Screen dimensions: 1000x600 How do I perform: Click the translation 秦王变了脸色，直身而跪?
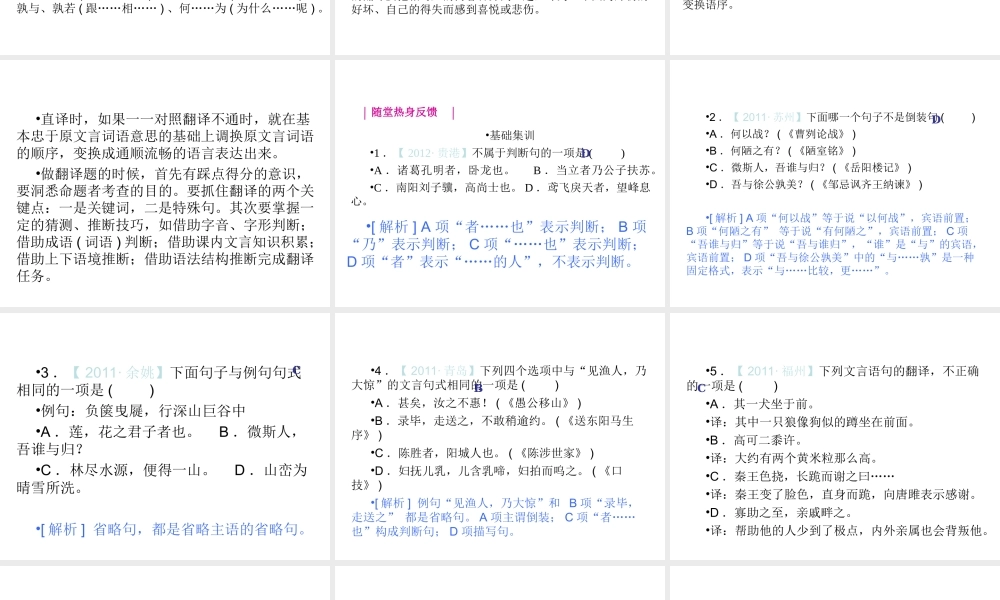point(843,494)
